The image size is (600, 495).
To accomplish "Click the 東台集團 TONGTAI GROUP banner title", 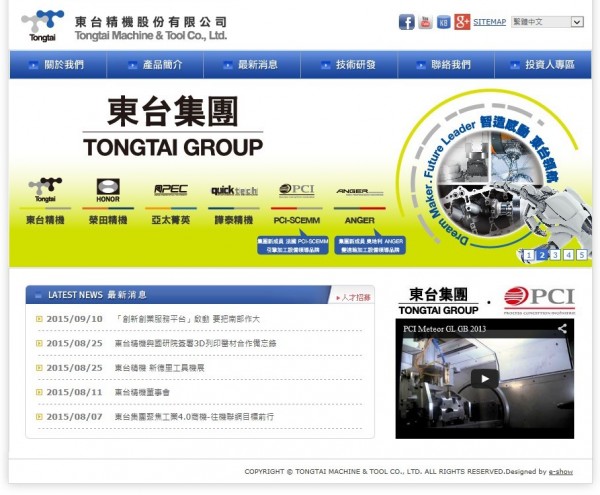I will [173, 127].
